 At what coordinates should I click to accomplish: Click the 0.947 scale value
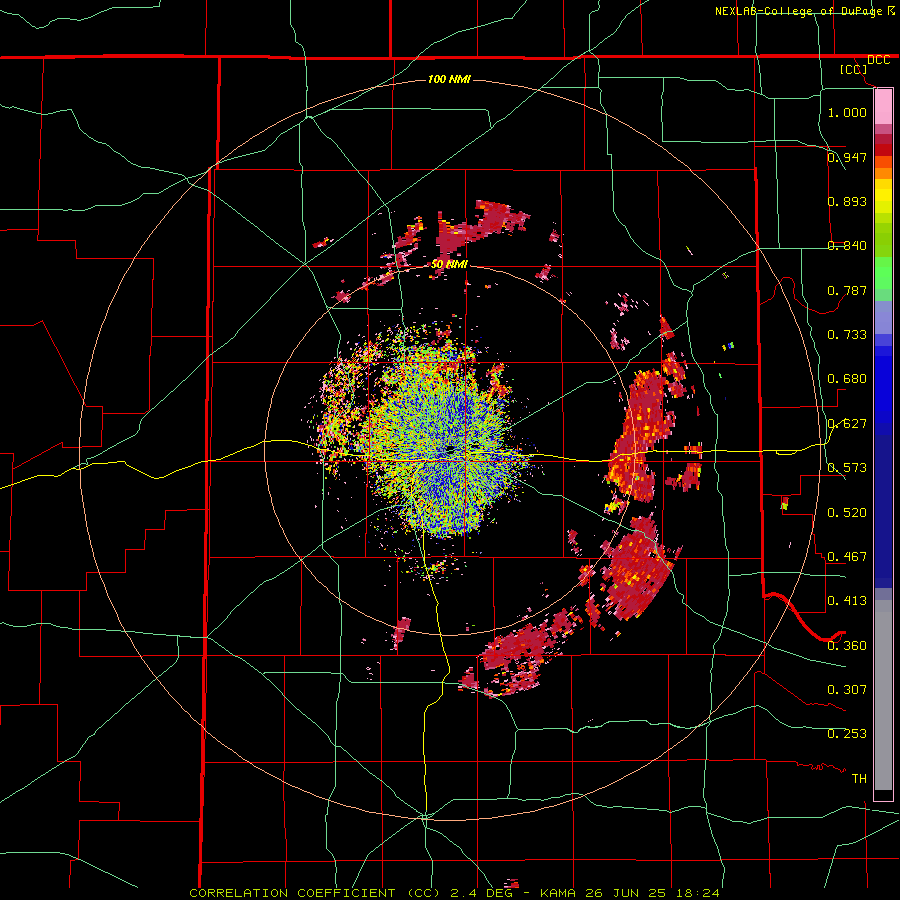pos(847,157)
